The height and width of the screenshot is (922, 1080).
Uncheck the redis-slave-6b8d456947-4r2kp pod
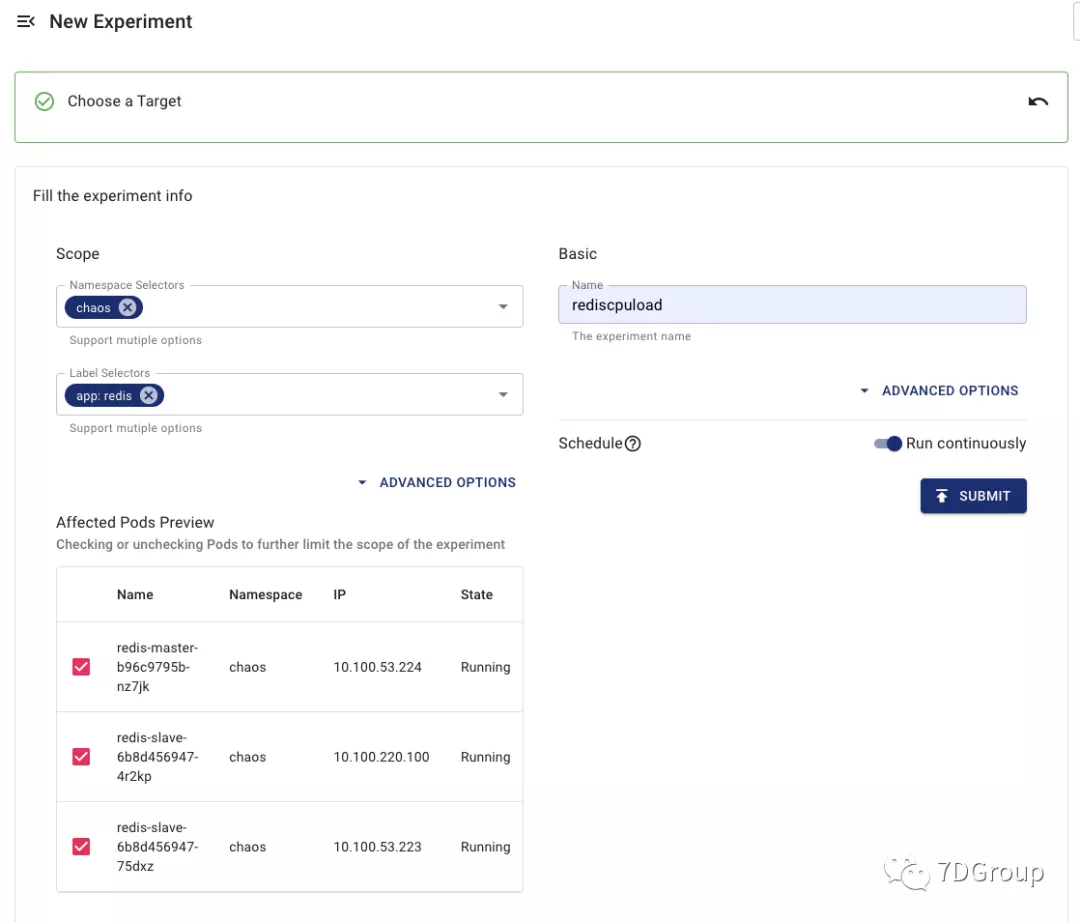click(81, 757)
